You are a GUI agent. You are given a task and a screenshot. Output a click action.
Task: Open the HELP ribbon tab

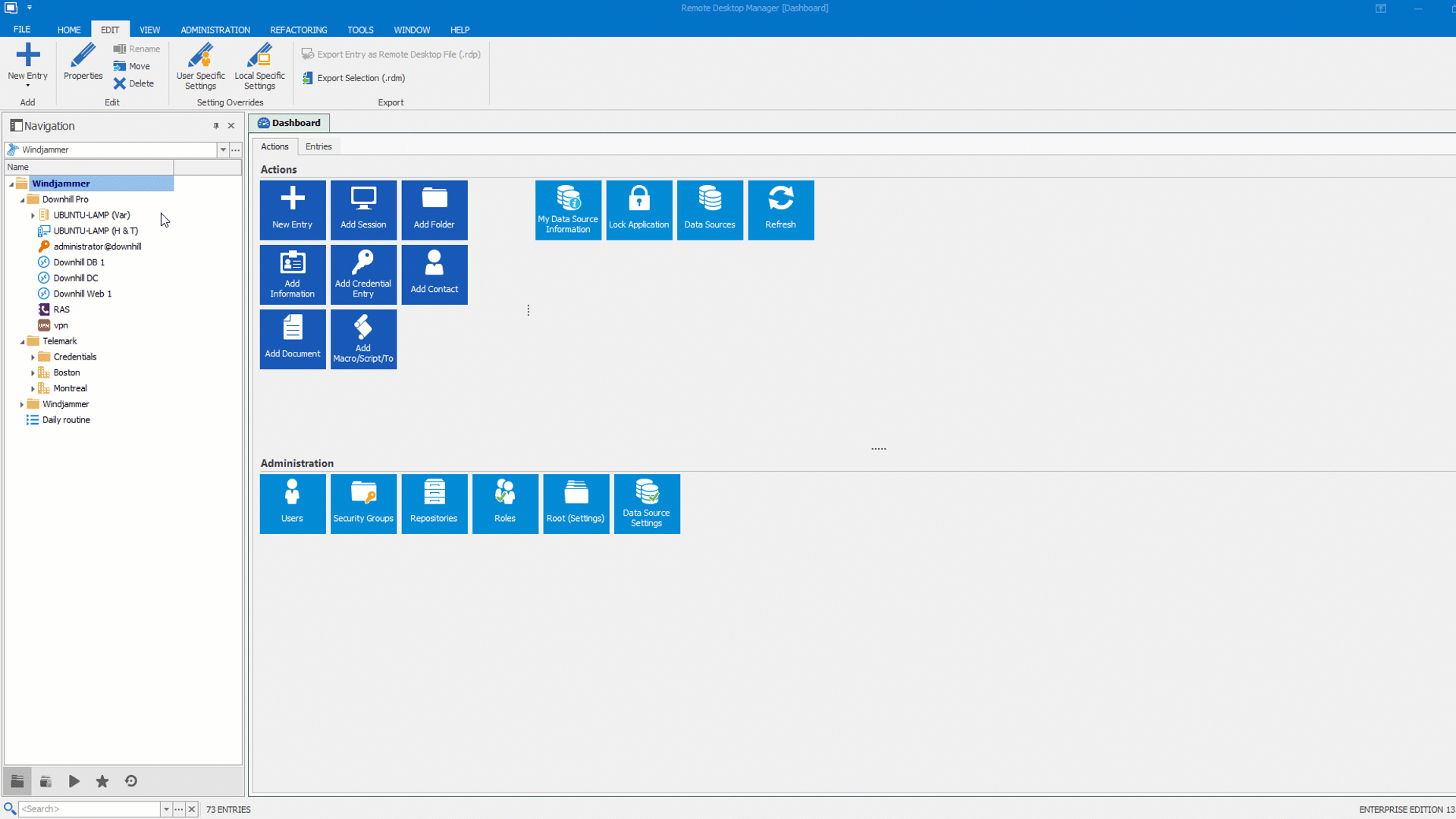point(460,30)
